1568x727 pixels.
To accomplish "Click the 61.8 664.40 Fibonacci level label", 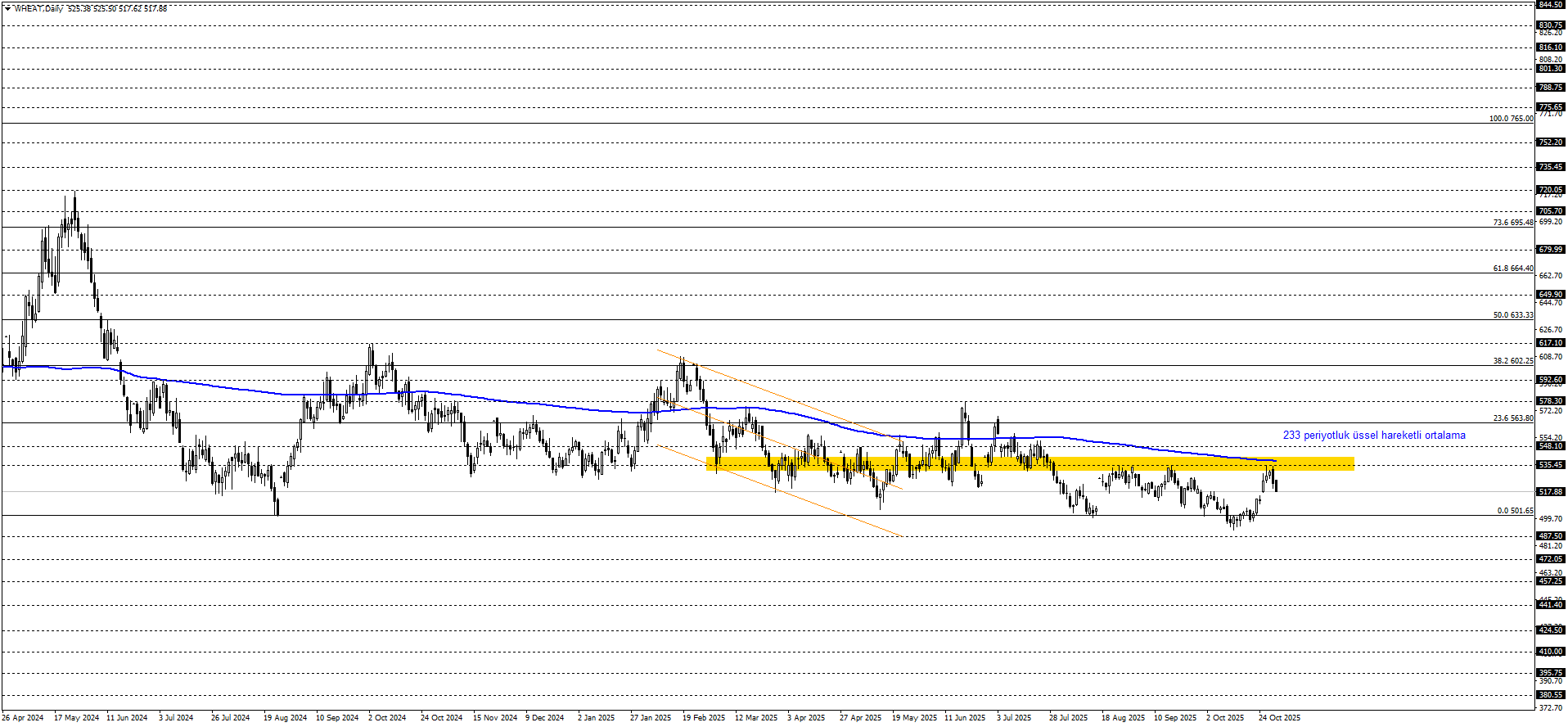I will [1512, 269].
